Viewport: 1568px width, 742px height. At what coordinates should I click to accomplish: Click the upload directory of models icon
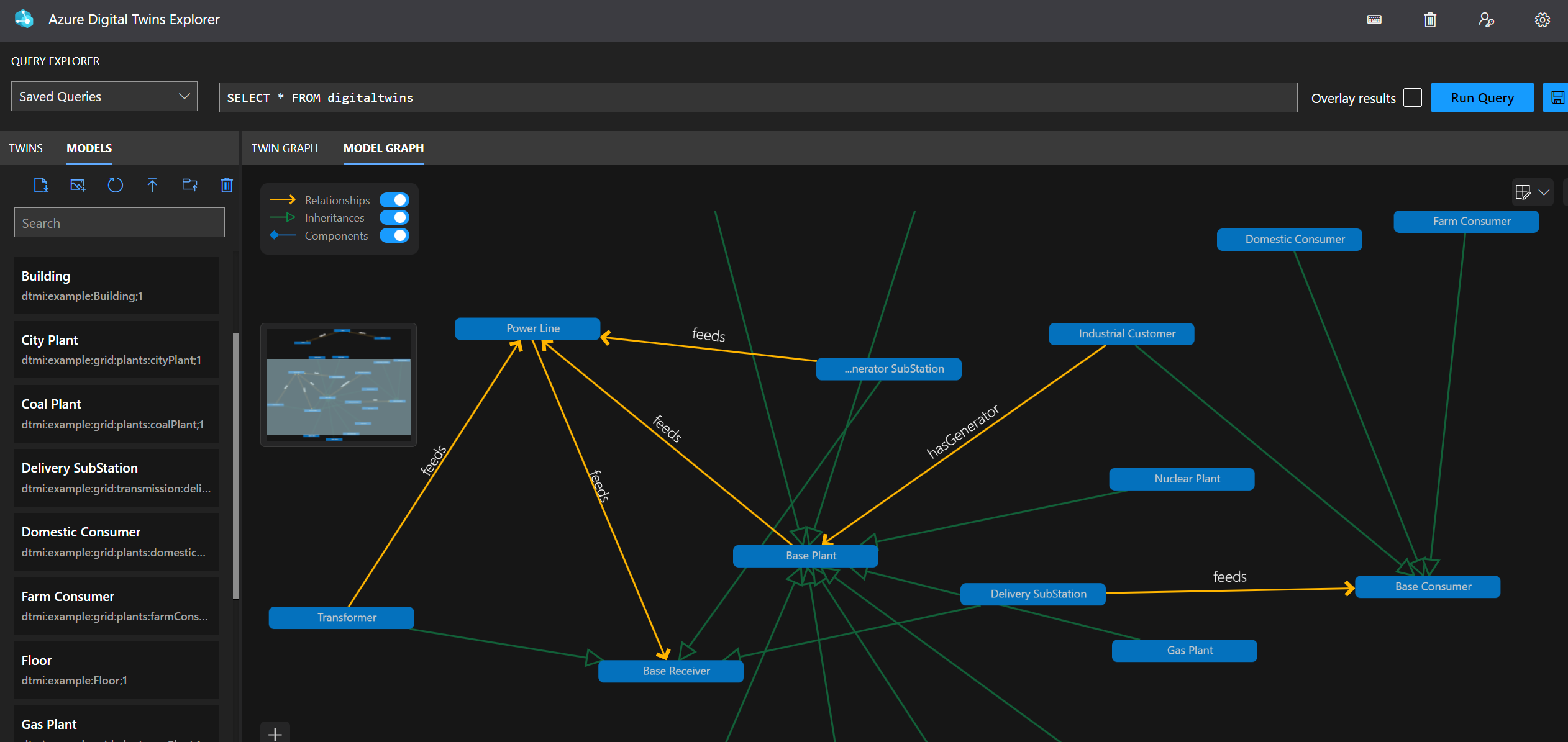point(189,185)
